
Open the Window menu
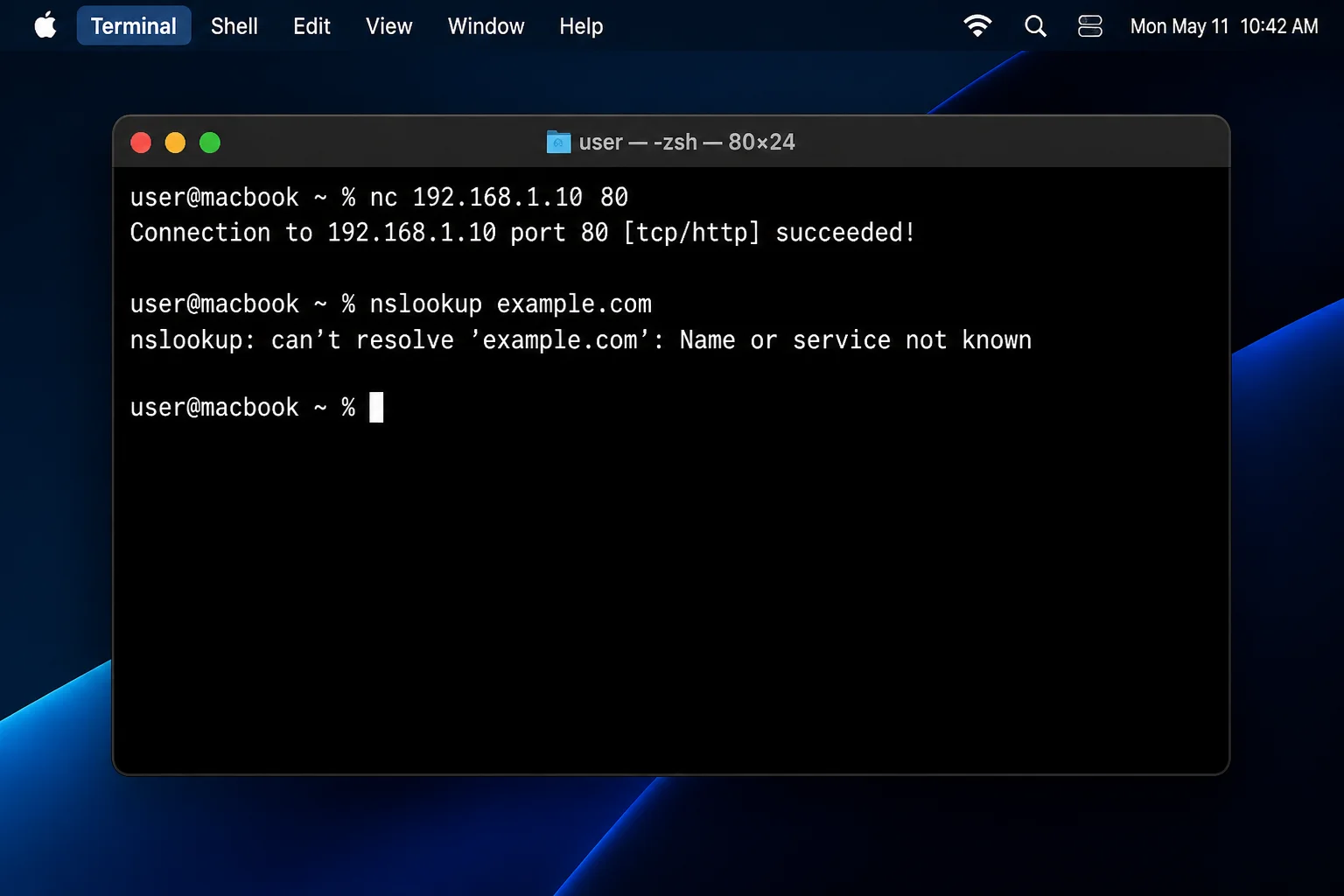tap(486, 26)
